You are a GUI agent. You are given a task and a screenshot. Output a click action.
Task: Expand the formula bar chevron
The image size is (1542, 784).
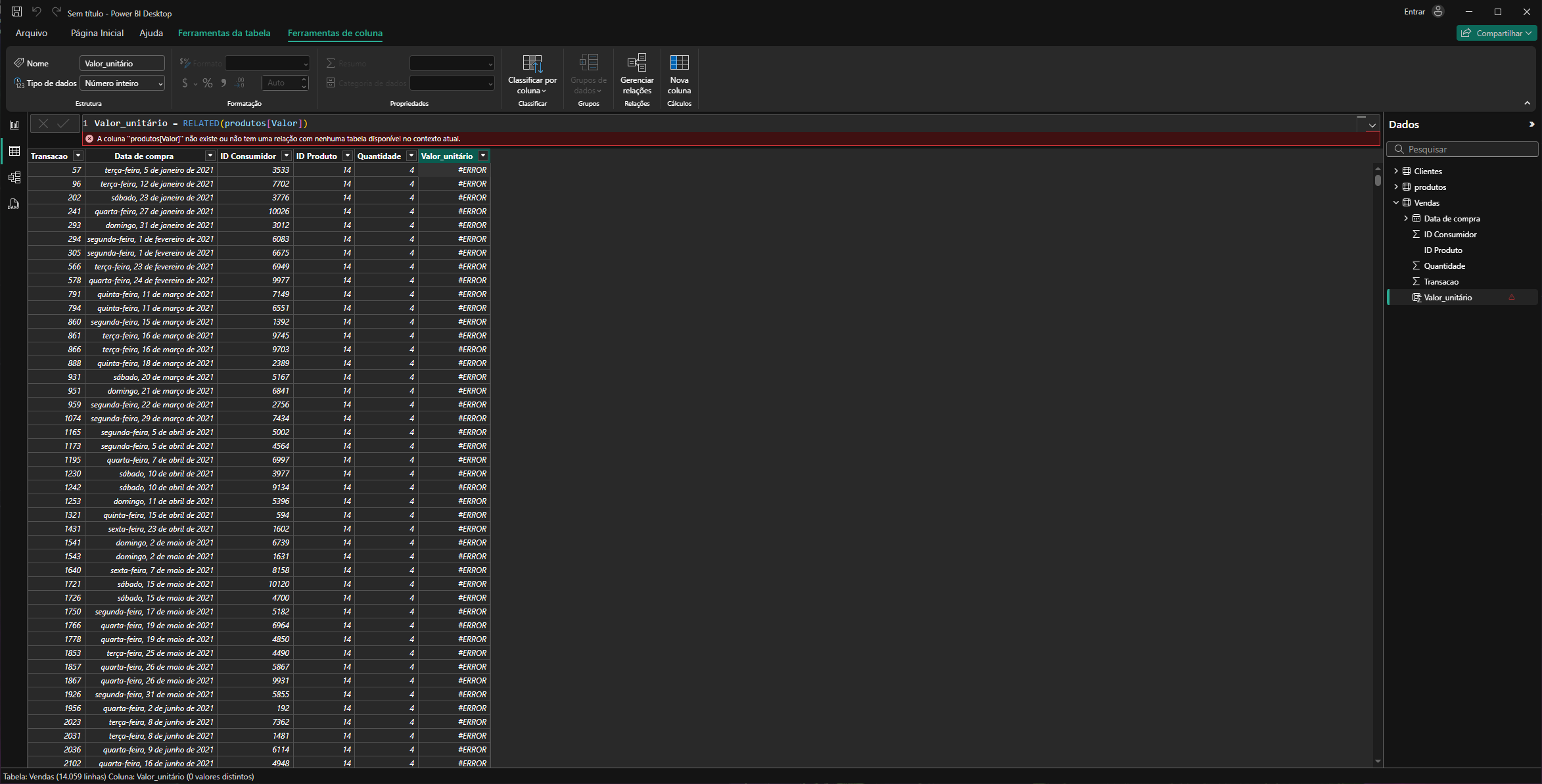(1372, 125)
